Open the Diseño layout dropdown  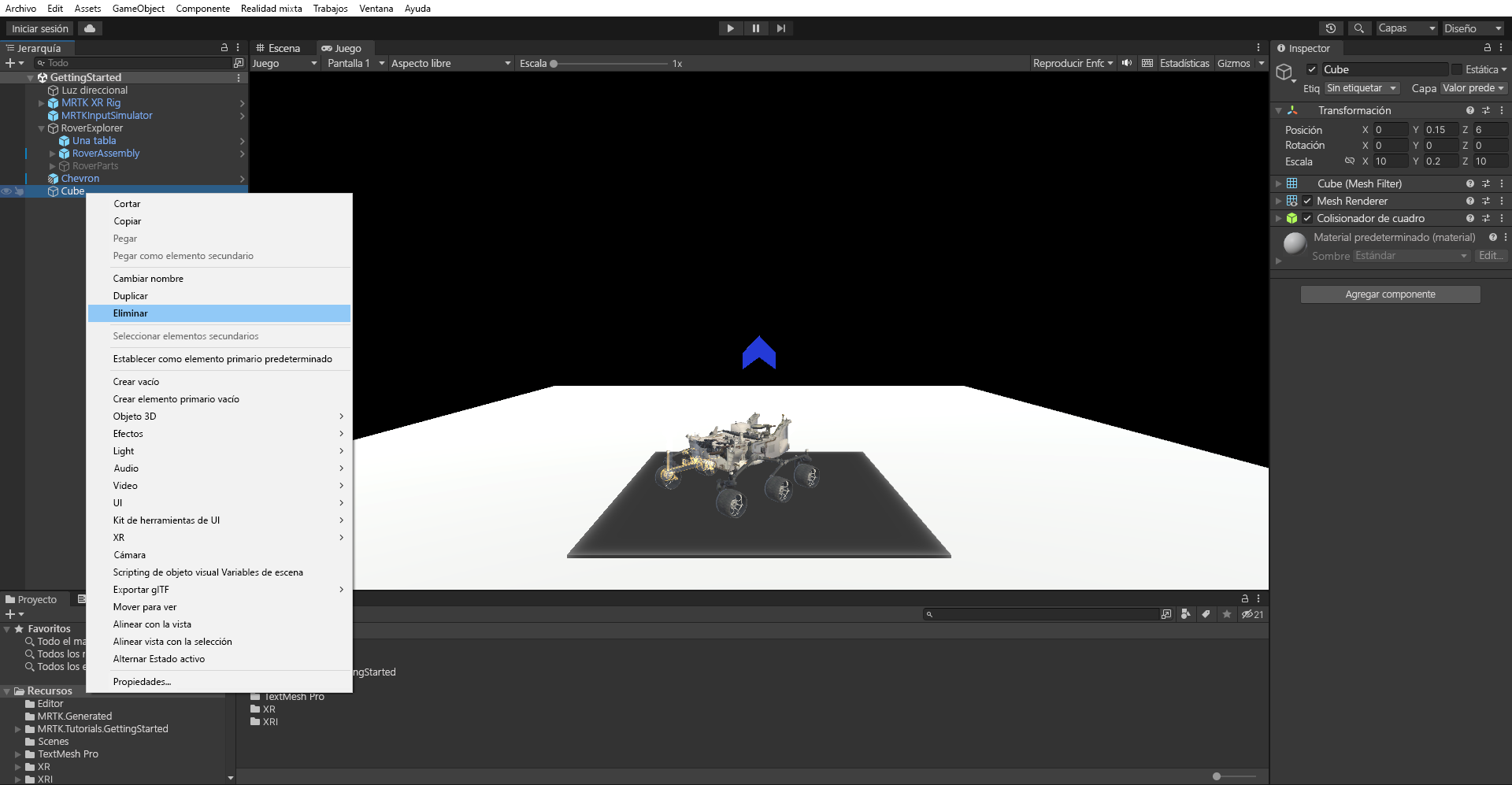1473,28
